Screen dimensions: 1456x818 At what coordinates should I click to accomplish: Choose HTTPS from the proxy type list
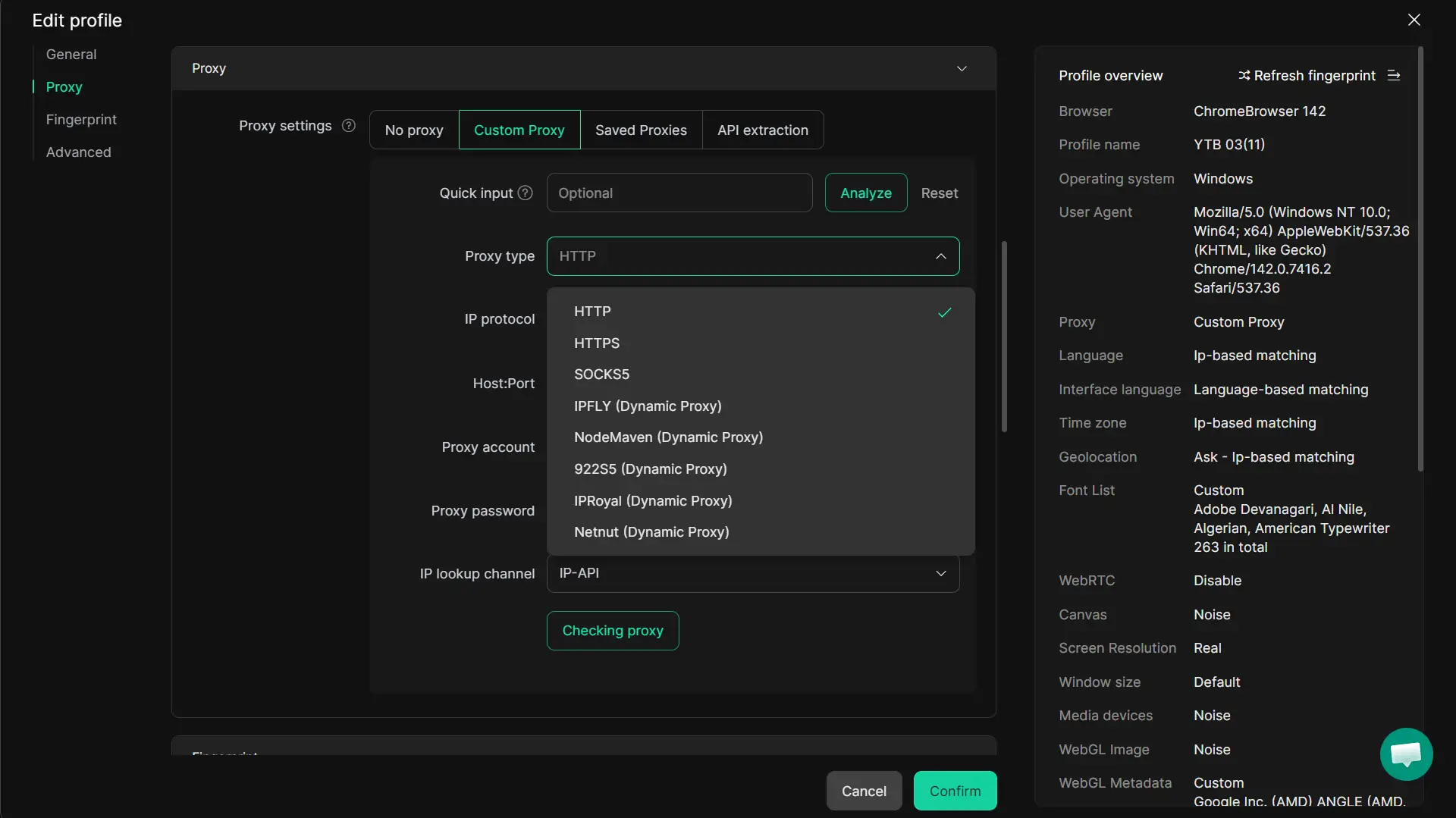pyautogui.click(x=597, y=343)
